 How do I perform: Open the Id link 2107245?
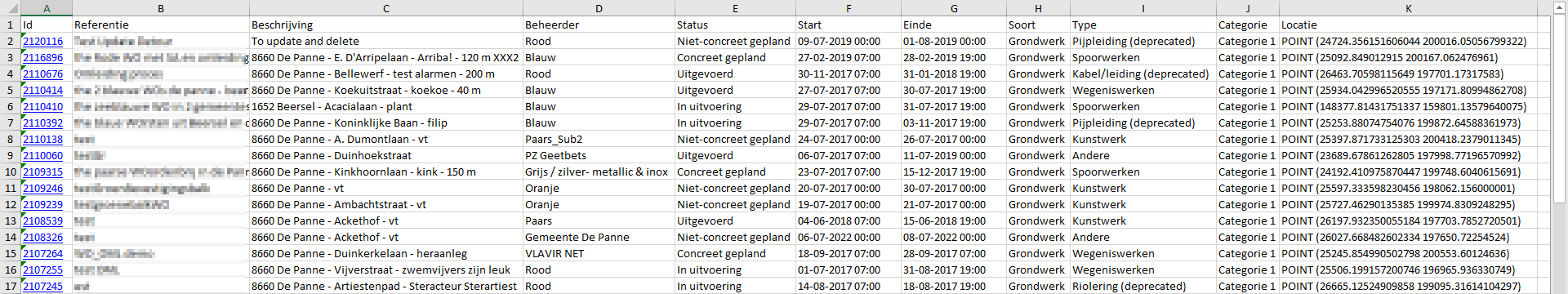click(x=42, y=286)
